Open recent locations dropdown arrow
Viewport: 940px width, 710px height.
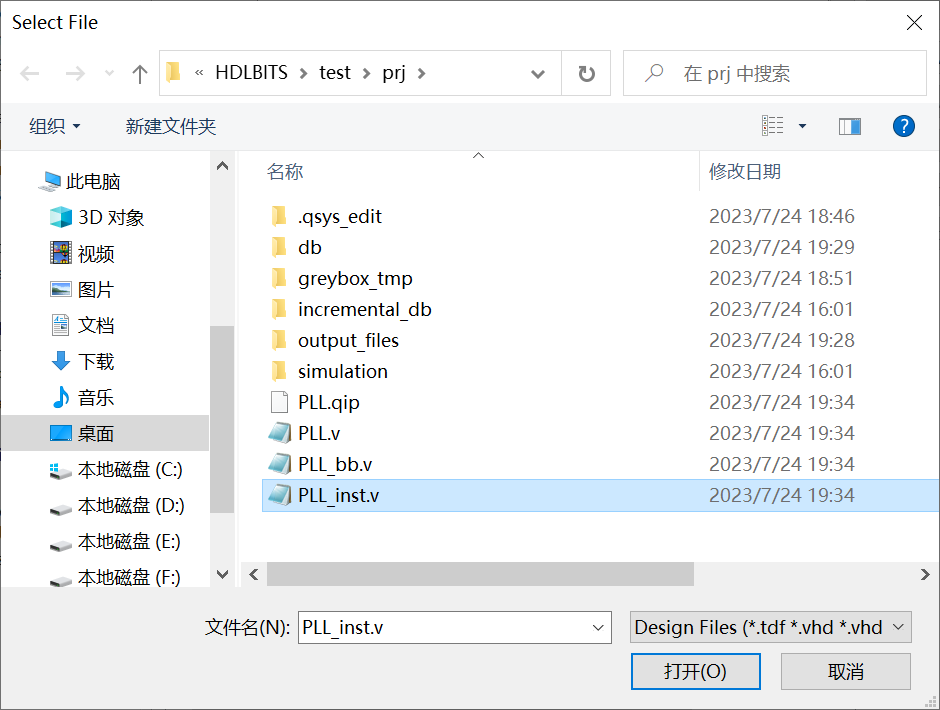109,74
